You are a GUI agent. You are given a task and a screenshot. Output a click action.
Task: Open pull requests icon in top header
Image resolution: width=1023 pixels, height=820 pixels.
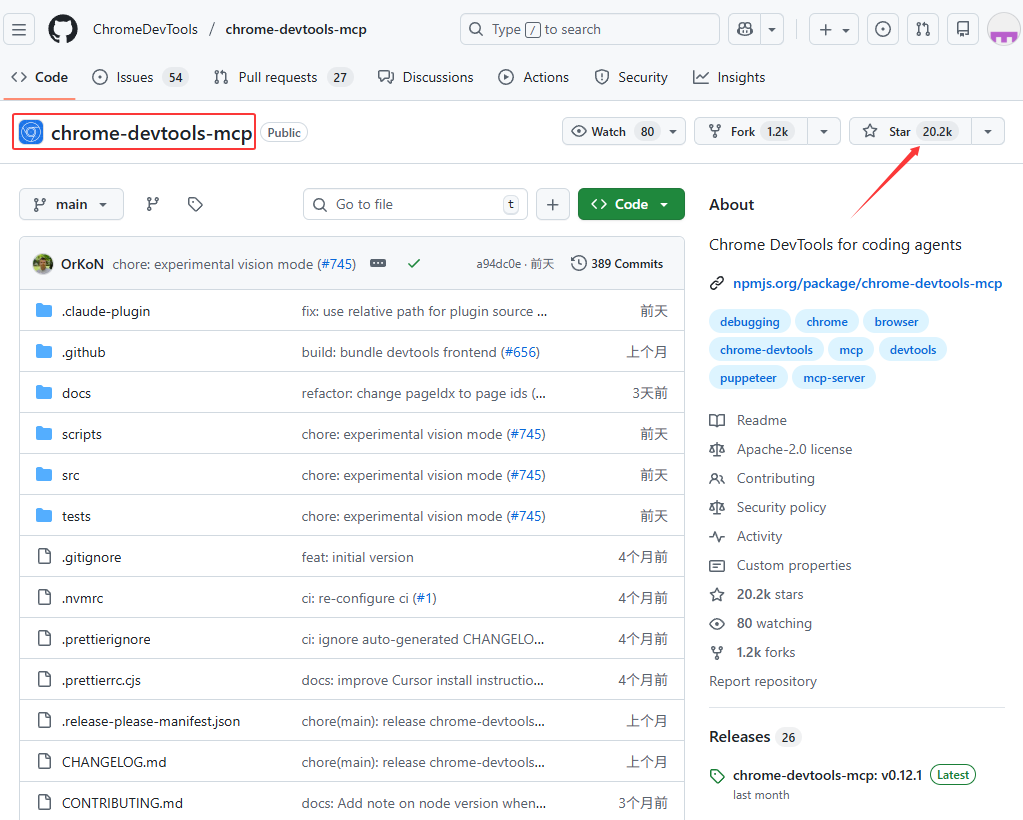point(923,29)
